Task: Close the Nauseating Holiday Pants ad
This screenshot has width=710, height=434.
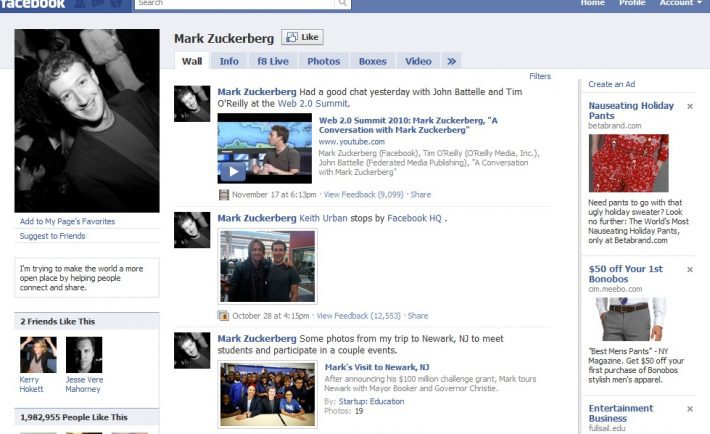Action: click(690, 106)
